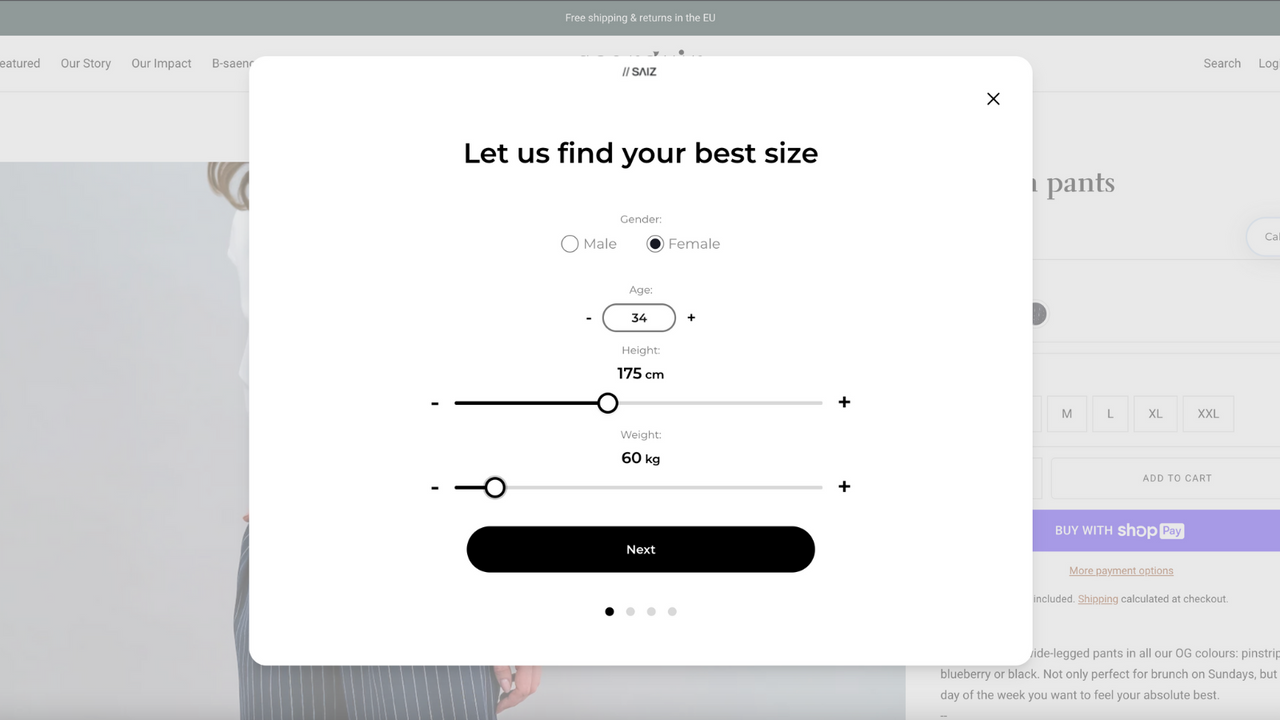Decrease weight using the minus control
Viewport: 1280px width, 720px height.
tap(435, 487)
